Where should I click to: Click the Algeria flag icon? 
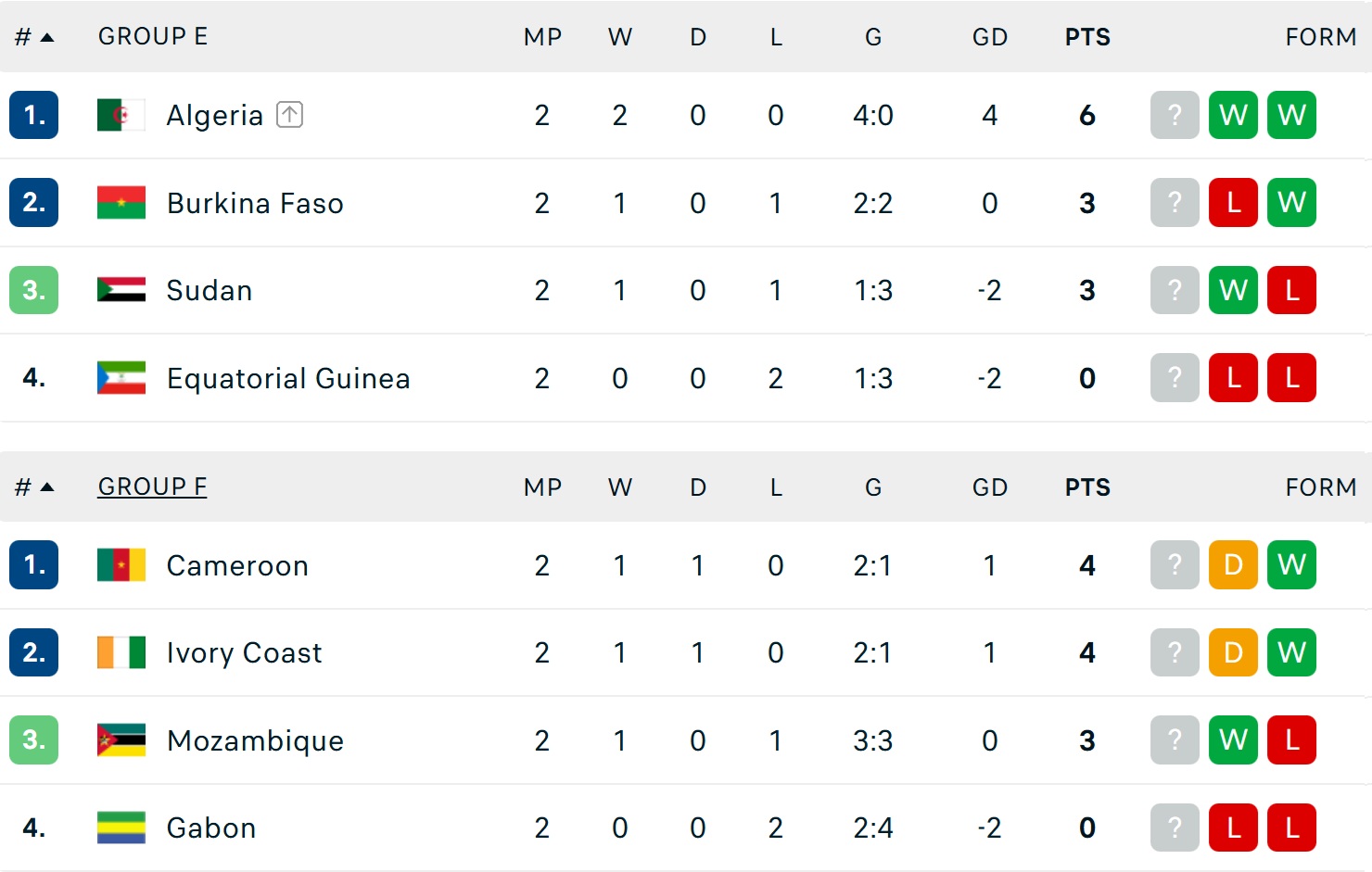point(121,115)
